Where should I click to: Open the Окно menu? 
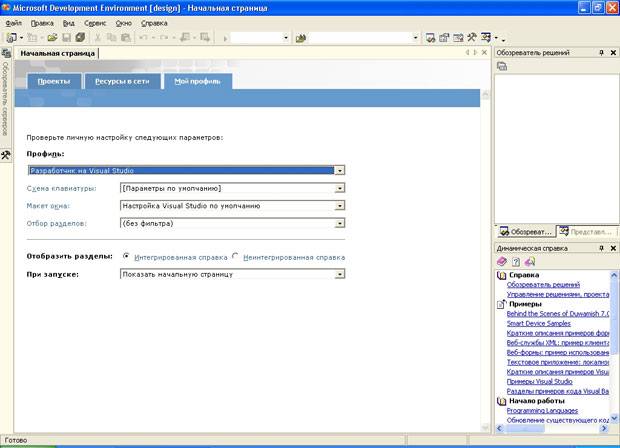pyautogui.click(x=123, y=23)
